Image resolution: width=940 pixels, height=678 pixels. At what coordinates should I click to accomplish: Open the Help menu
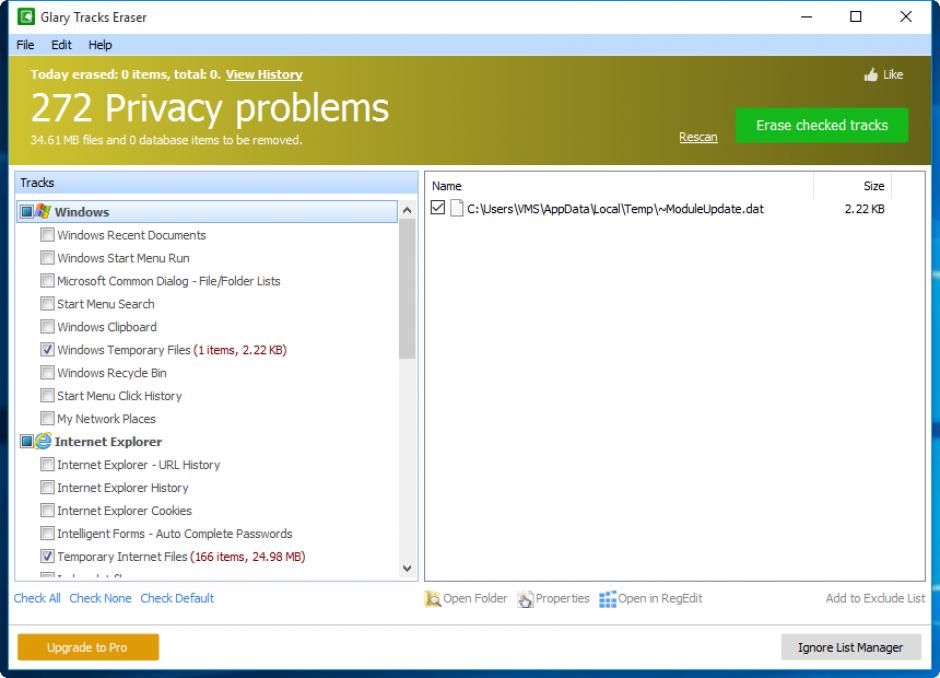[x=100, y=45]
